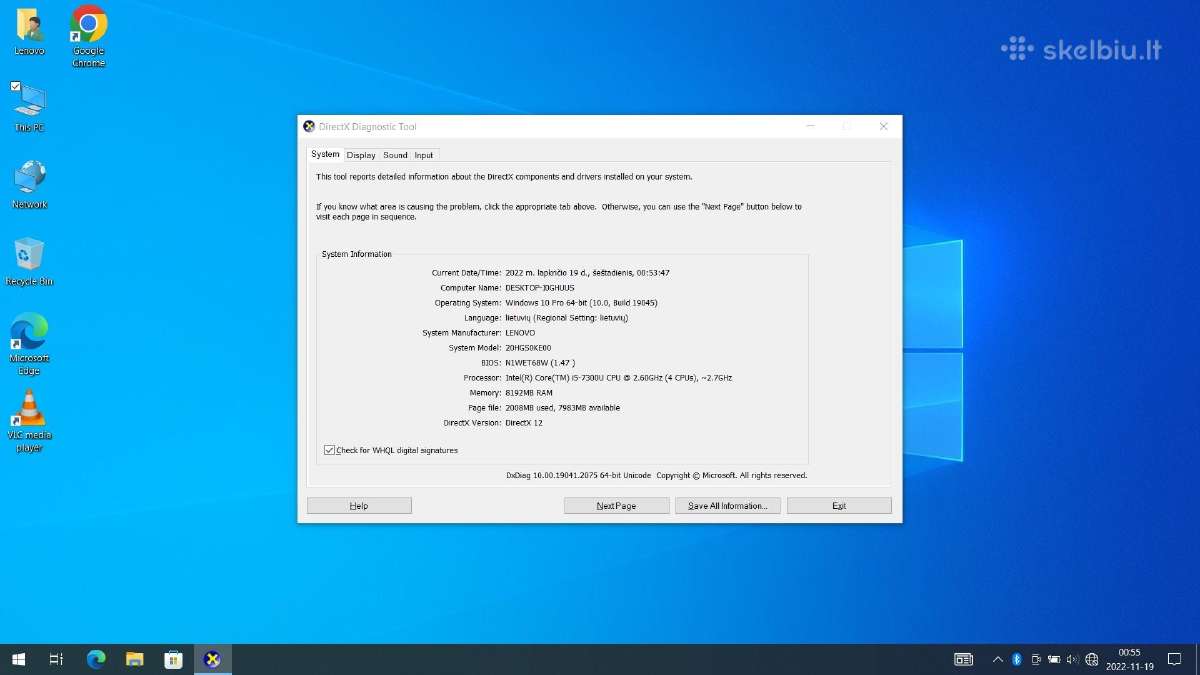Image resolution: width=1200 pixels, height=675 pixels.
Task: Click the Current Date/Time value
Action: coord(588,273)
